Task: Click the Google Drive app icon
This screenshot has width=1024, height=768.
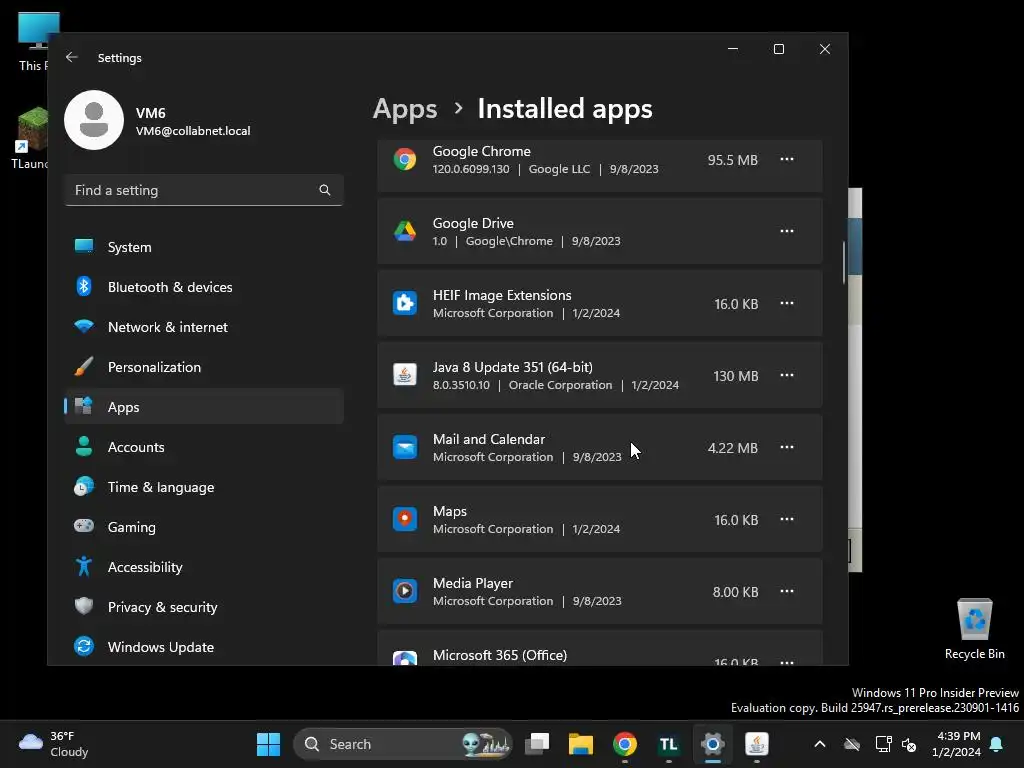Action: pos(405,231)
